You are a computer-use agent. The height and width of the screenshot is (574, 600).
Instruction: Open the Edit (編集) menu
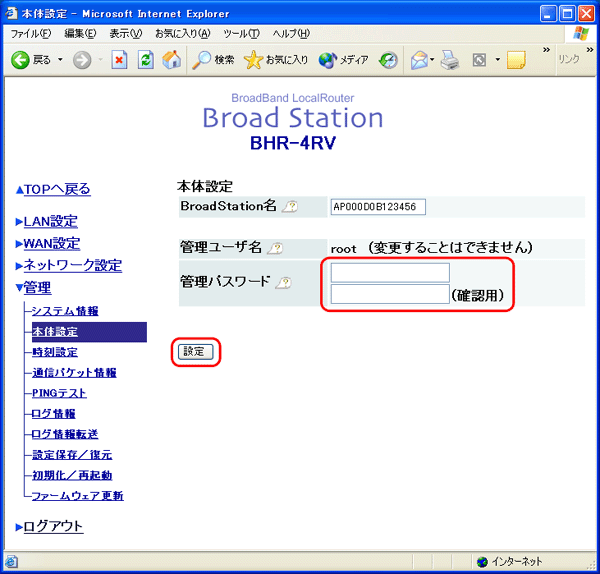click(80, 34)
